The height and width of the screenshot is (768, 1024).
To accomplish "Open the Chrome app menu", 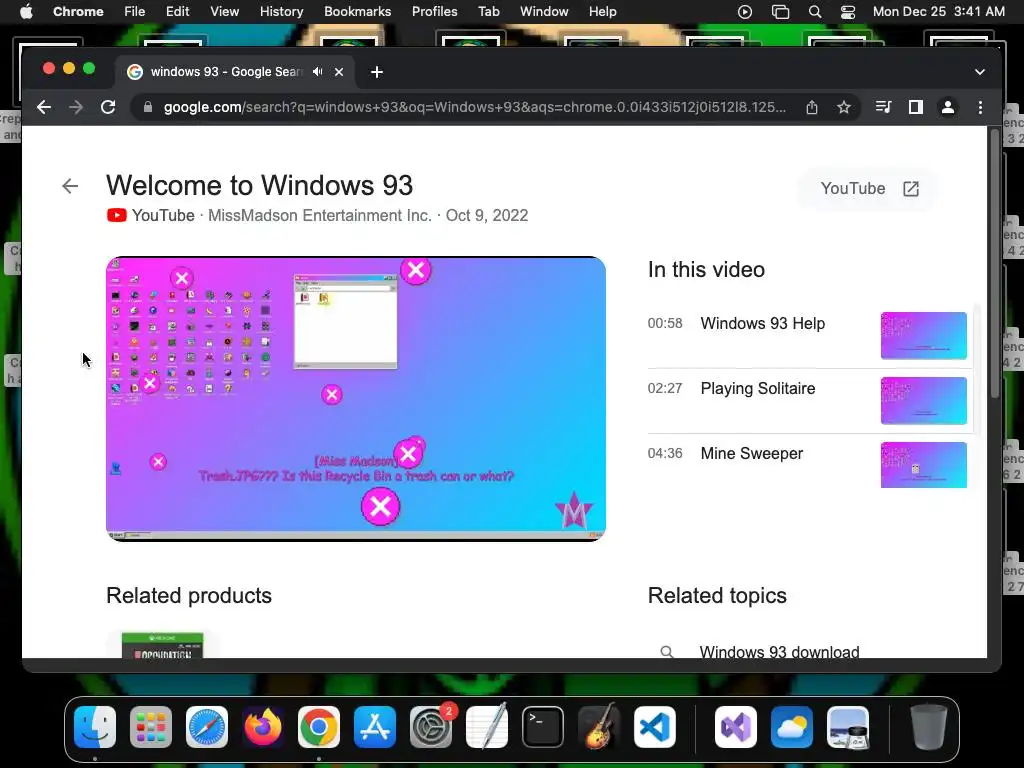I will [78, 12].
